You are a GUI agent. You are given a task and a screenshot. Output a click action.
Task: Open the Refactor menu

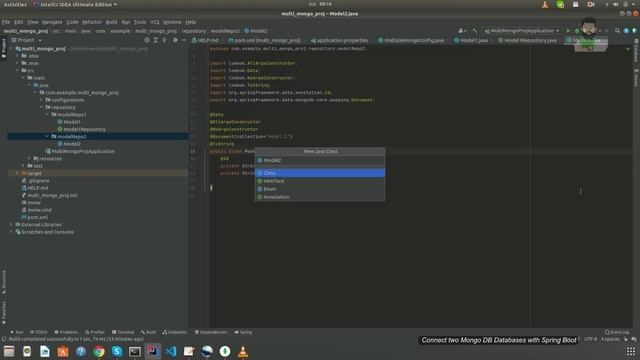click(92, 22)
